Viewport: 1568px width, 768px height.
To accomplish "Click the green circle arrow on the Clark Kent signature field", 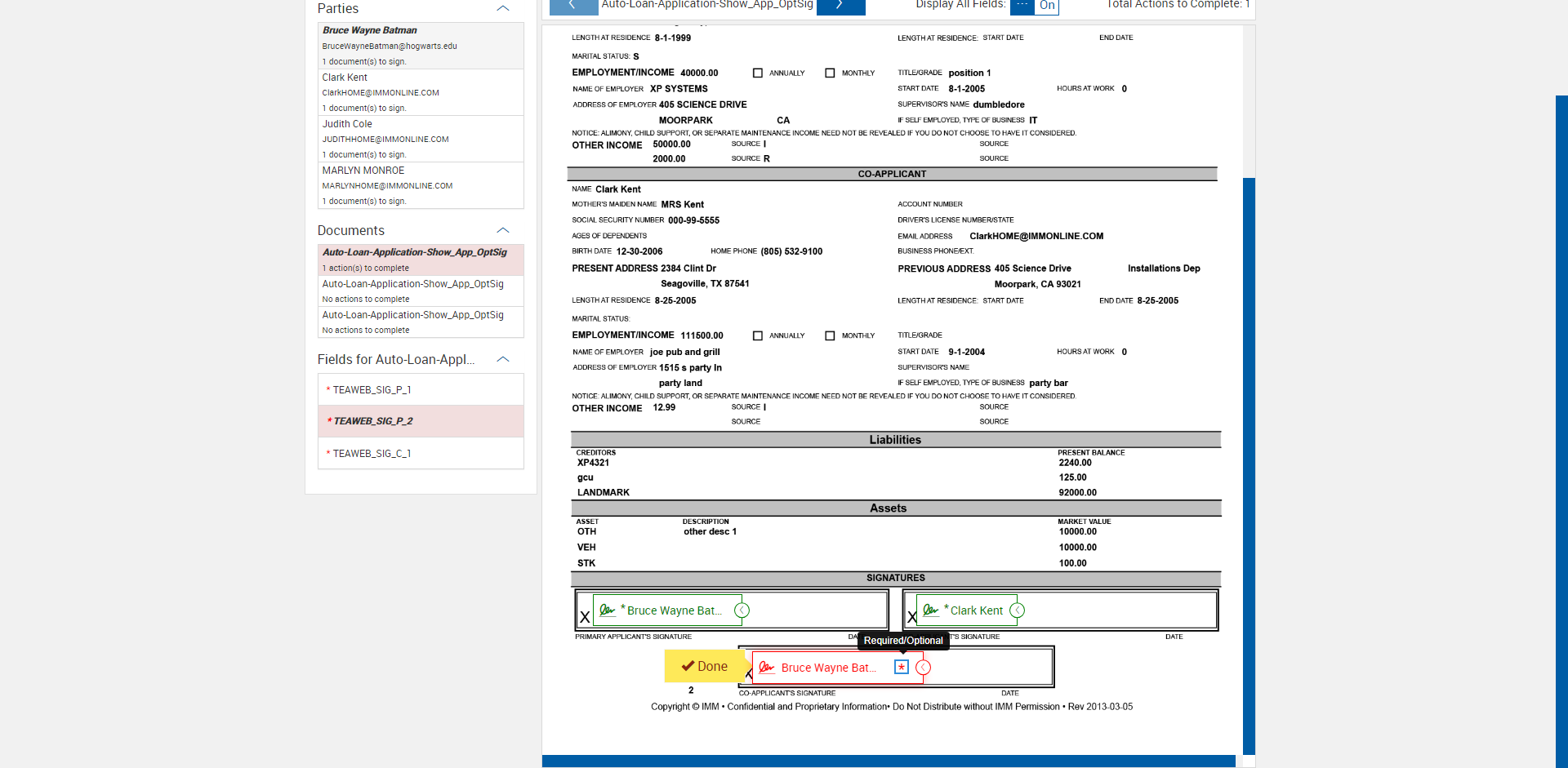I will pyautogui.click(x=1018, y=610).
